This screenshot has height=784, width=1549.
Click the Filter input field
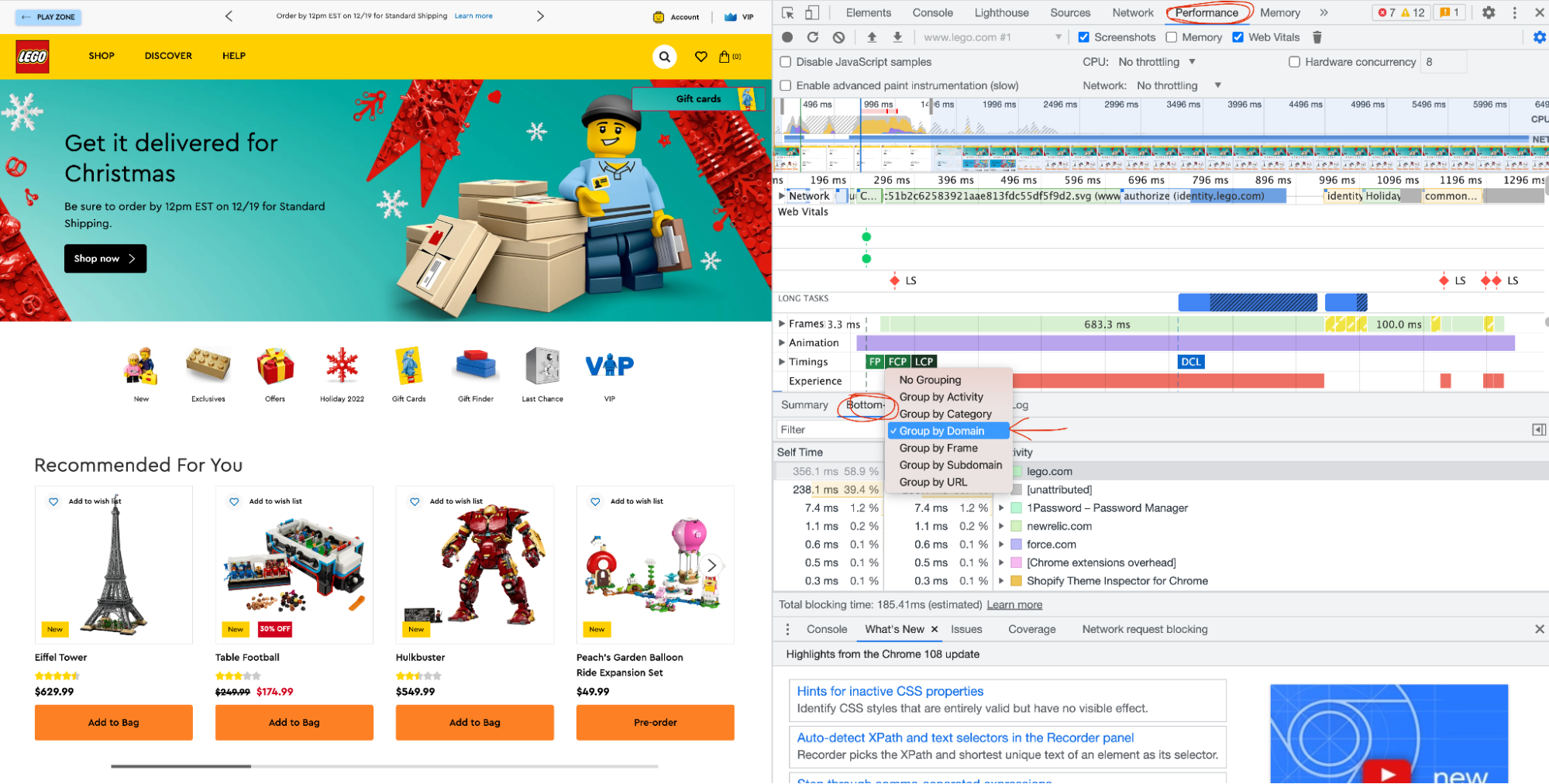pos(831,430)
